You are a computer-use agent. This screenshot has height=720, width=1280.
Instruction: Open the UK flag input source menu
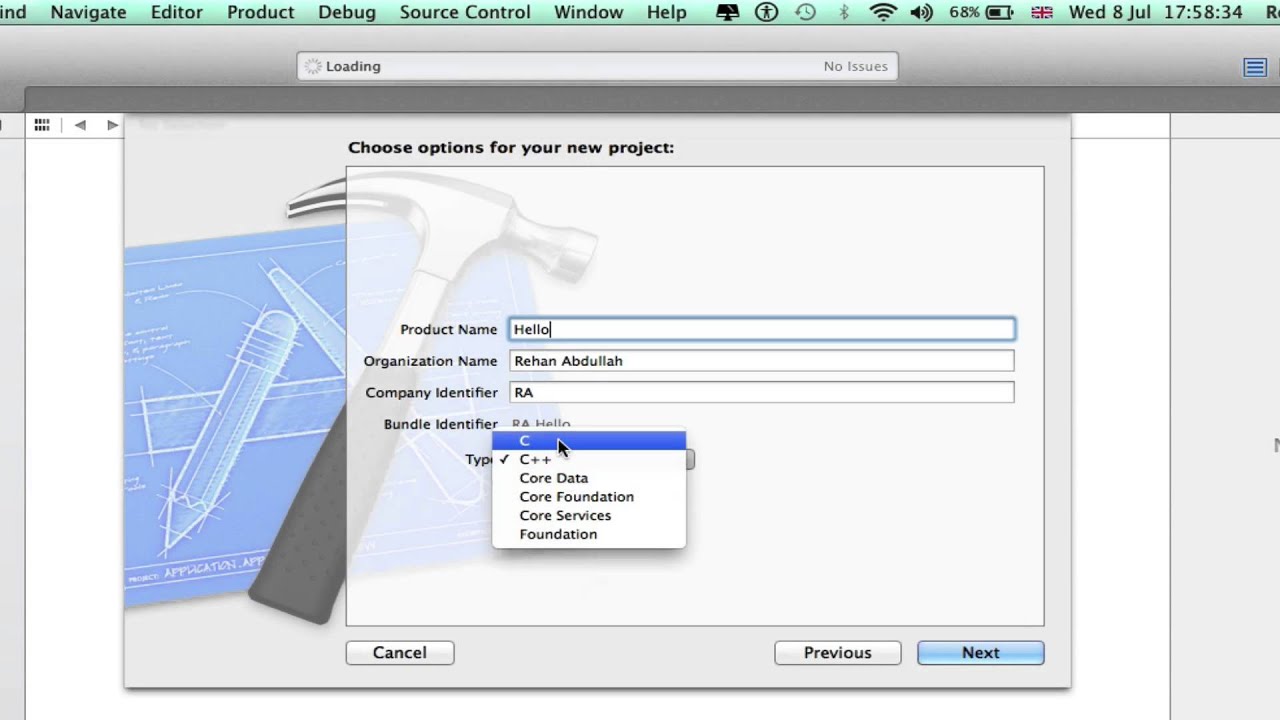coord(1042,12)
